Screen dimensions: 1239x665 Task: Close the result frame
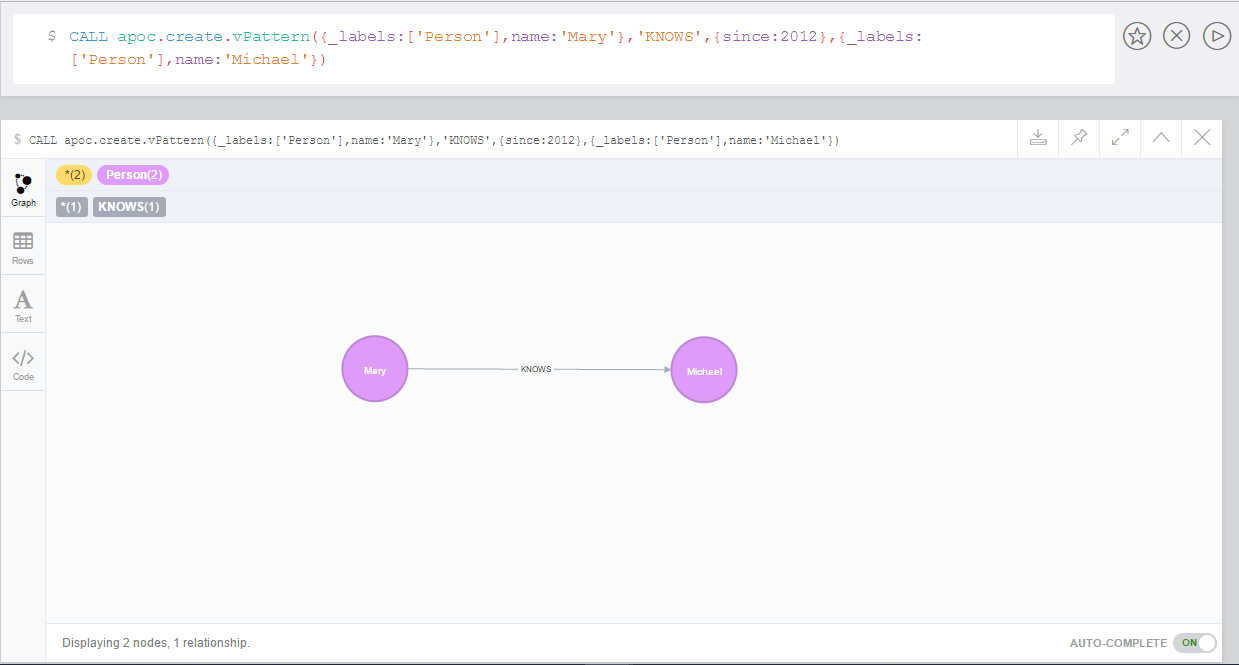click(1202, 138)
